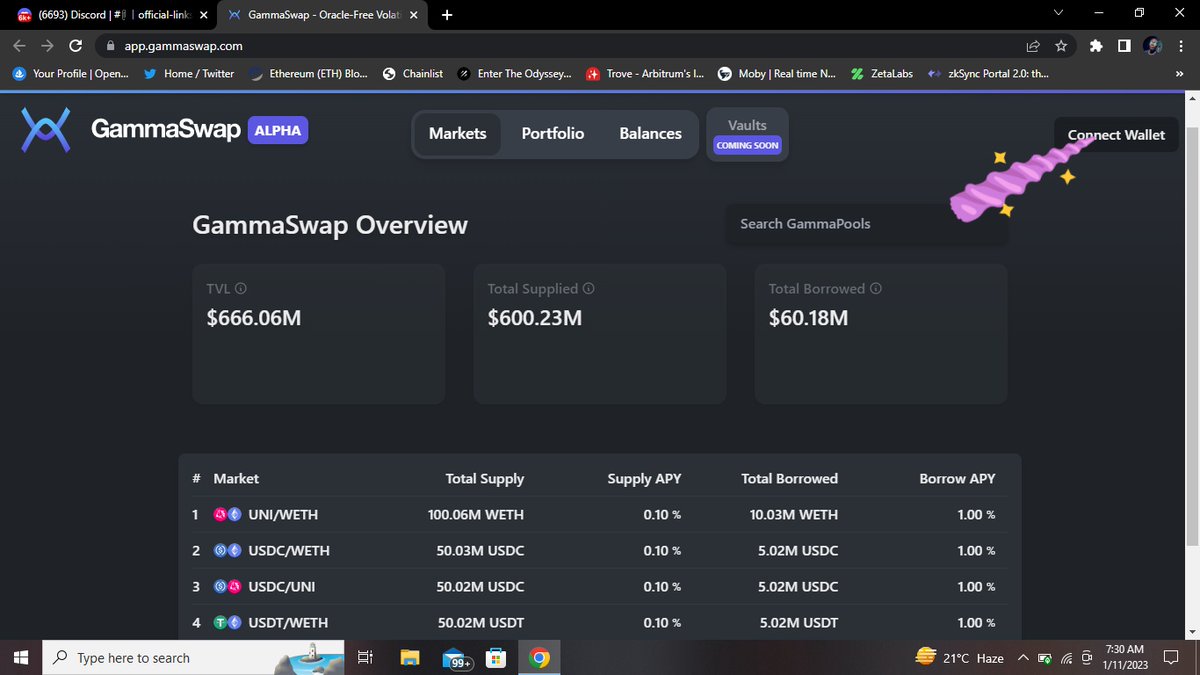Click the Total Supply column header
The height and width of the screenshot is (675, 1200).
[x=484, y=479]
